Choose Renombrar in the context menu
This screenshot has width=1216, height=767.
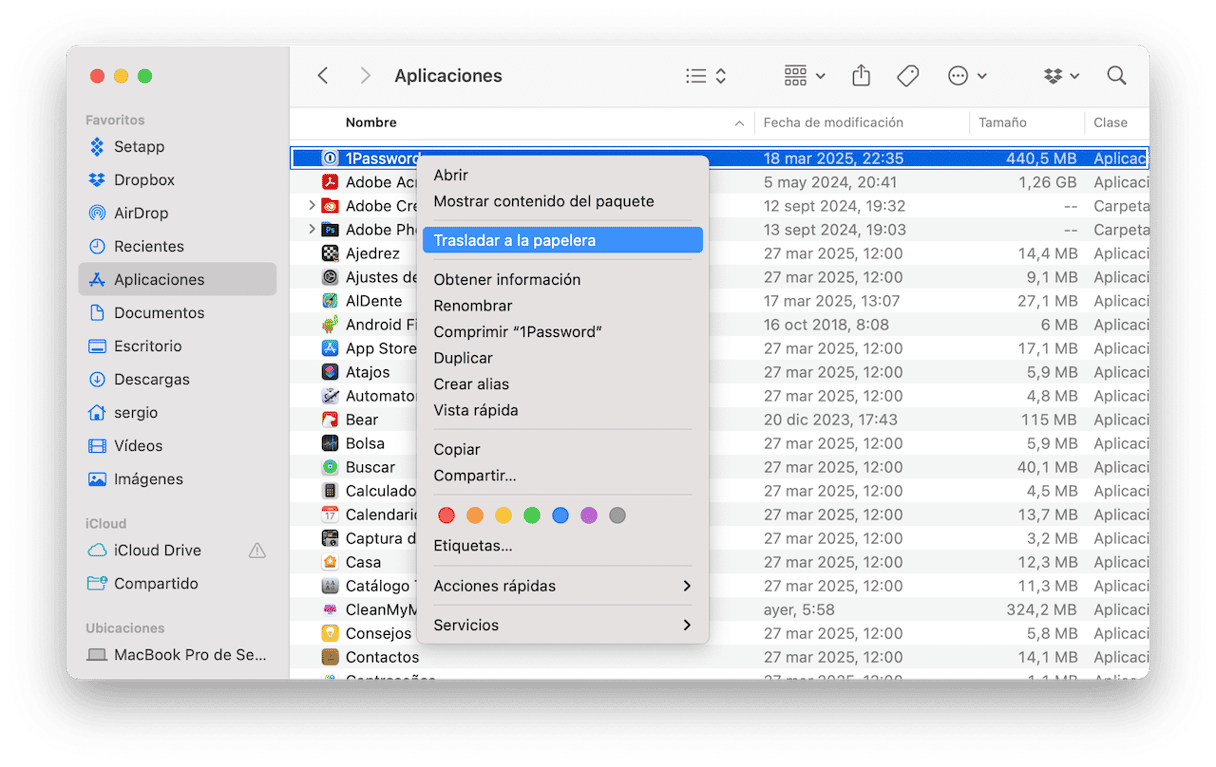[563, 306]
